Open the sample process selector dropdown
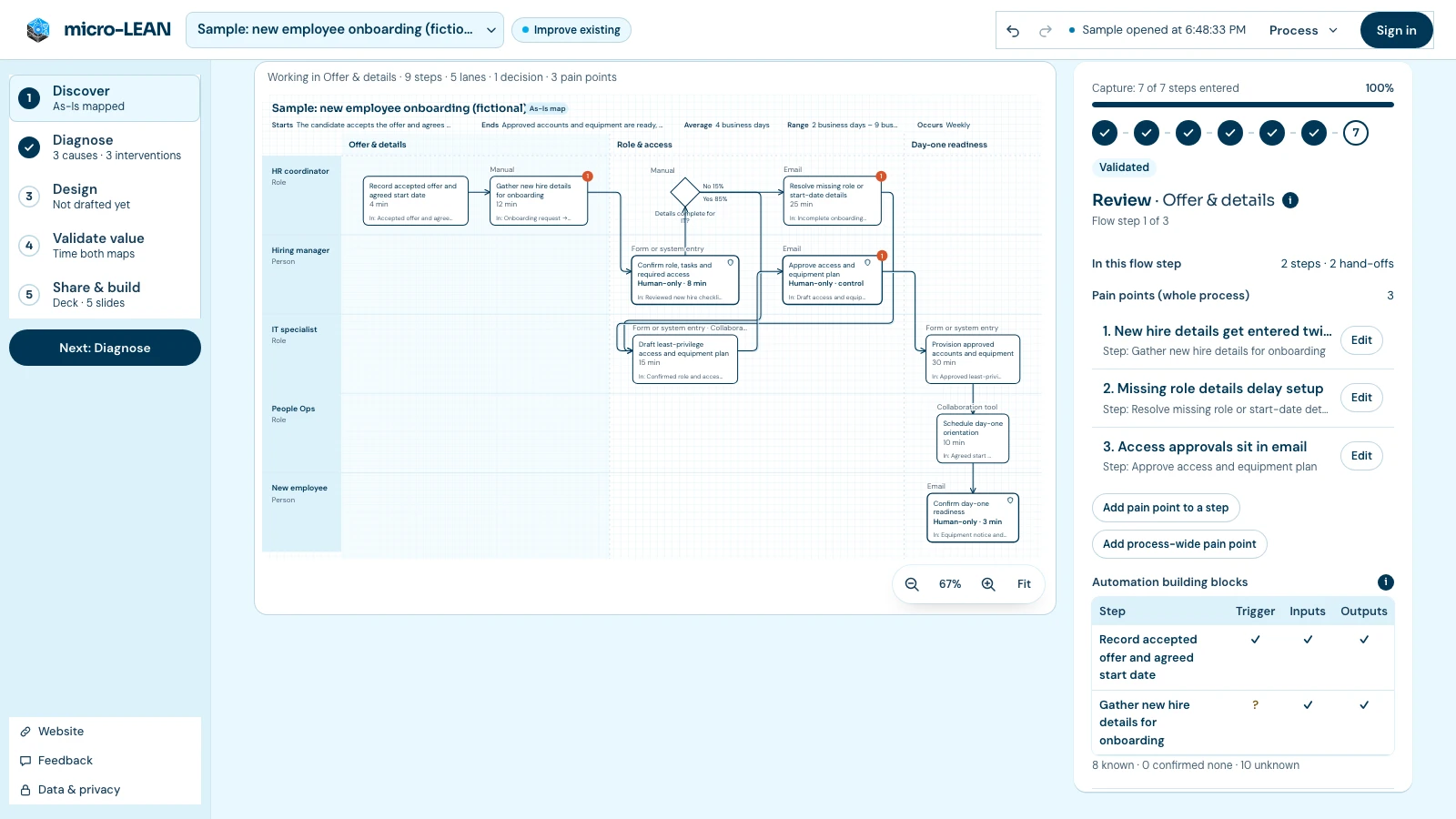 pos(345,30)
